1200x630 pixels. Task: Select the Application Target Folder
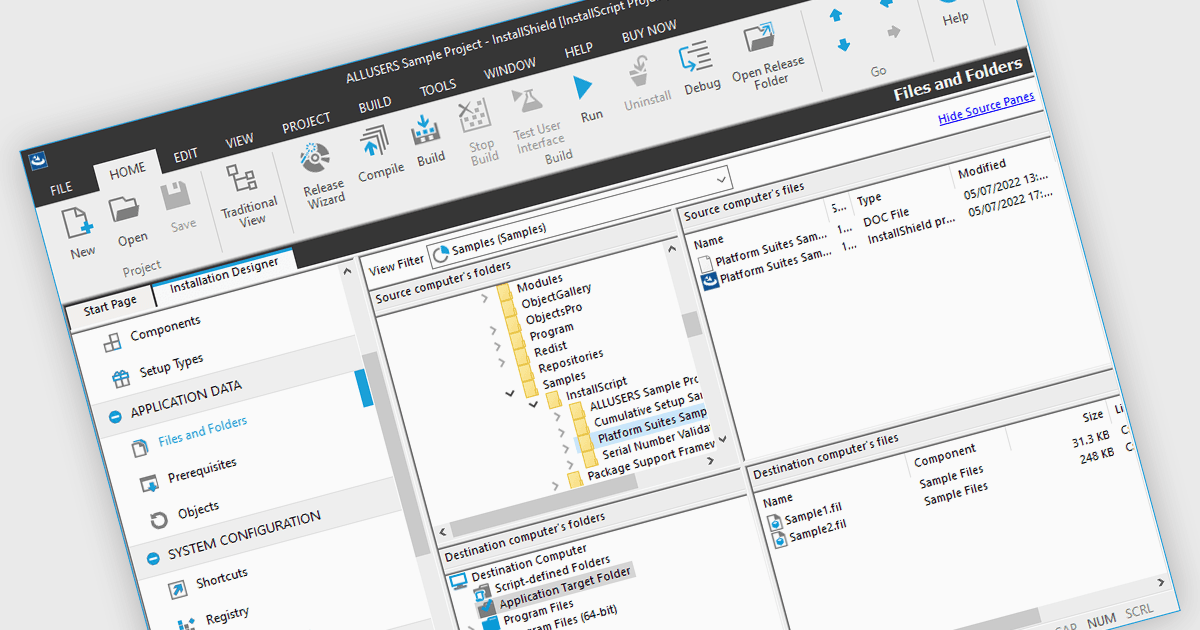point(566,589)
